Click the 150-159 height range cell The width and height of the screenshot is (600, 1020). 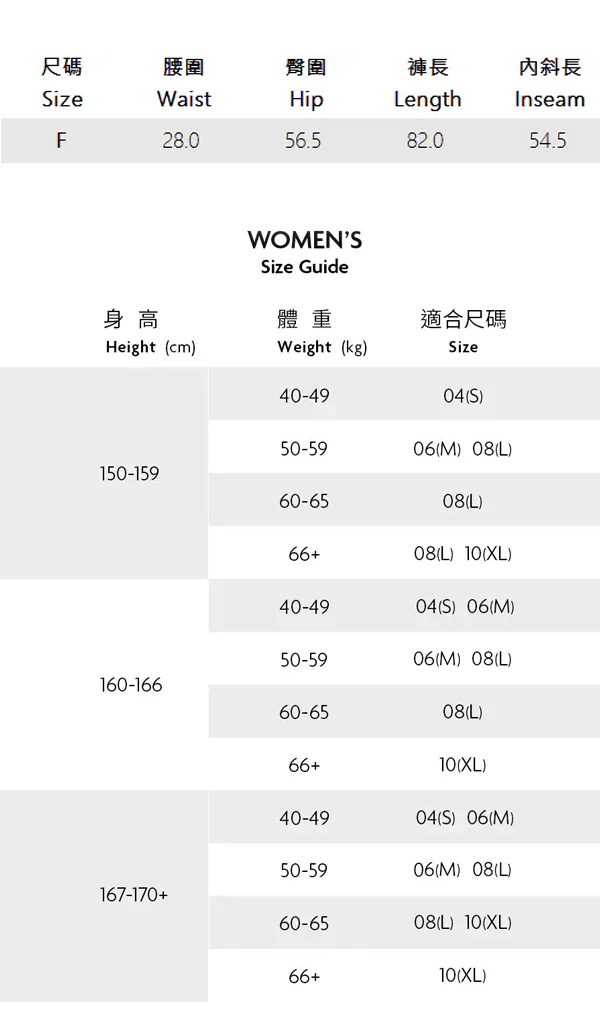click(129, 473)
